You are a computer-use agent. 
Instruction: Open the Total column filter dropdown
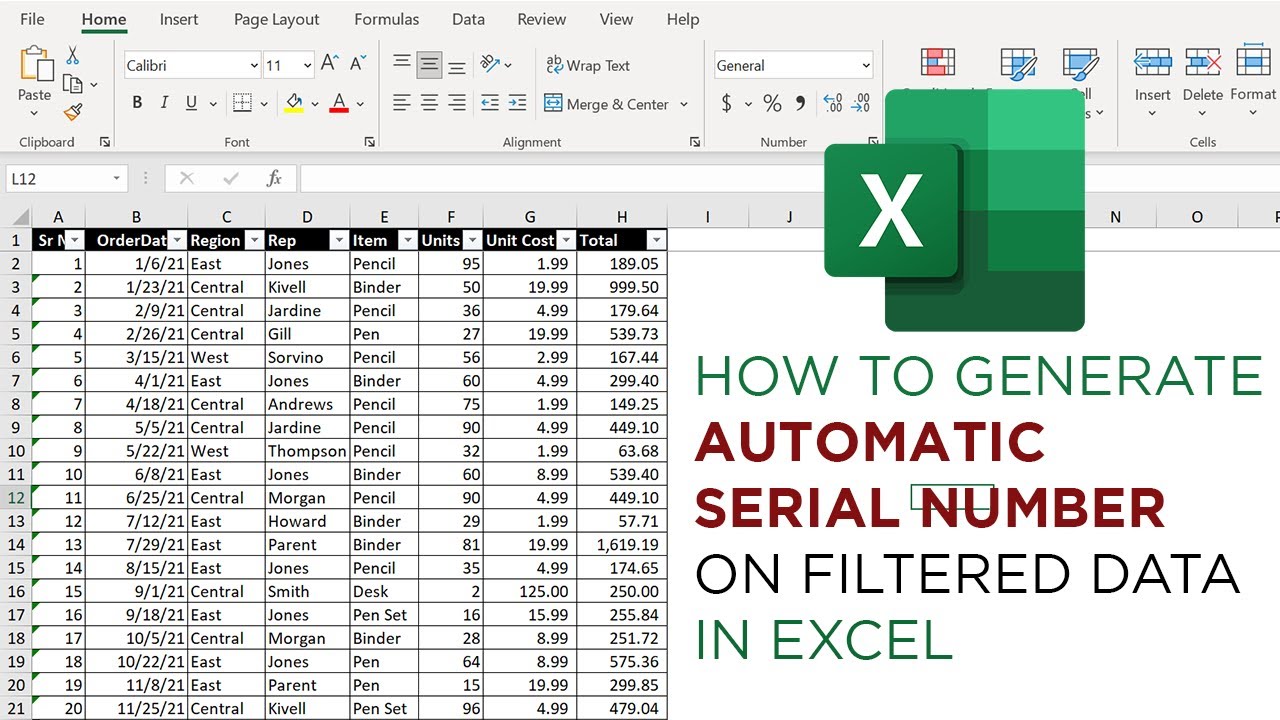click(656, 240)
